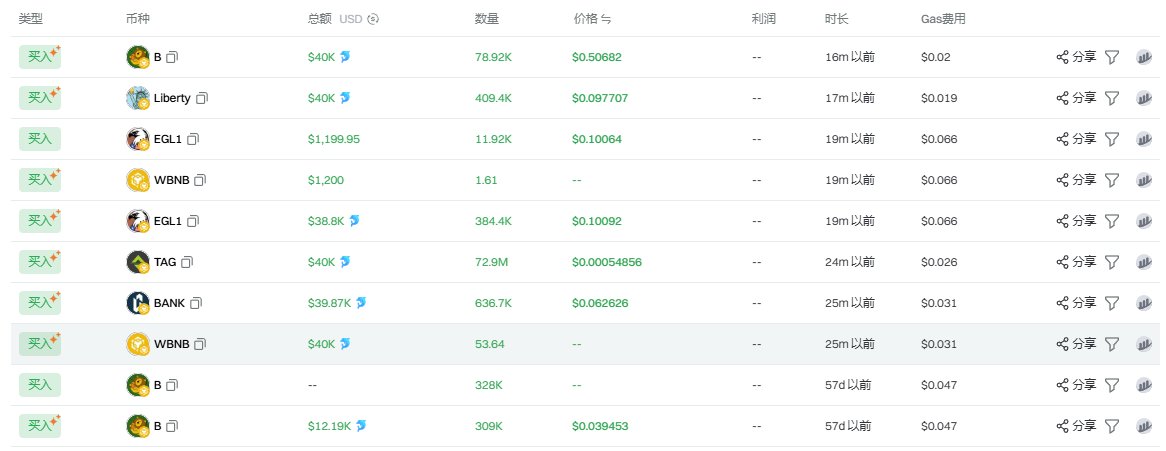Click the time 24m以前
The height and width of the screenshot is (451, 1166).
tap(850, 262)
